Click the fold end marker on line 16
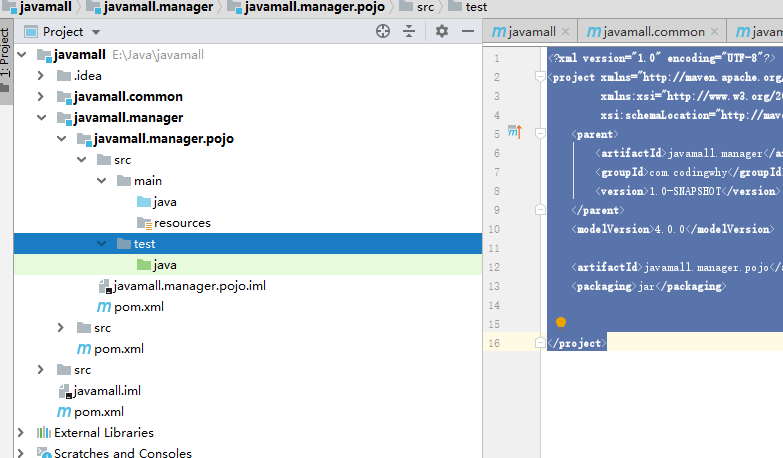 pyautogui.click(x=540, y=342)
